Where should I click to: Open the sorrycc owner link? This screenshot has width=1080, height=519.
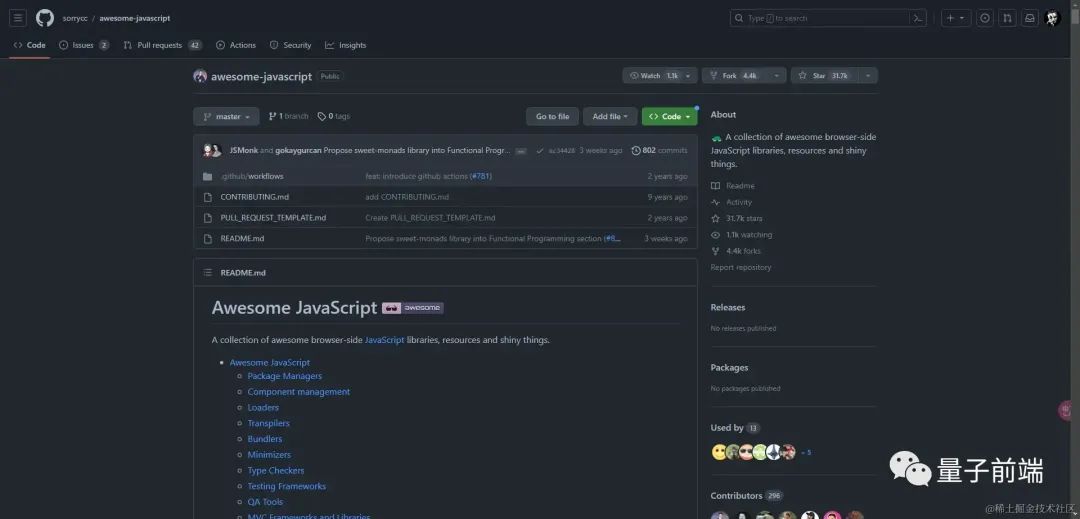tap(75, 19)
